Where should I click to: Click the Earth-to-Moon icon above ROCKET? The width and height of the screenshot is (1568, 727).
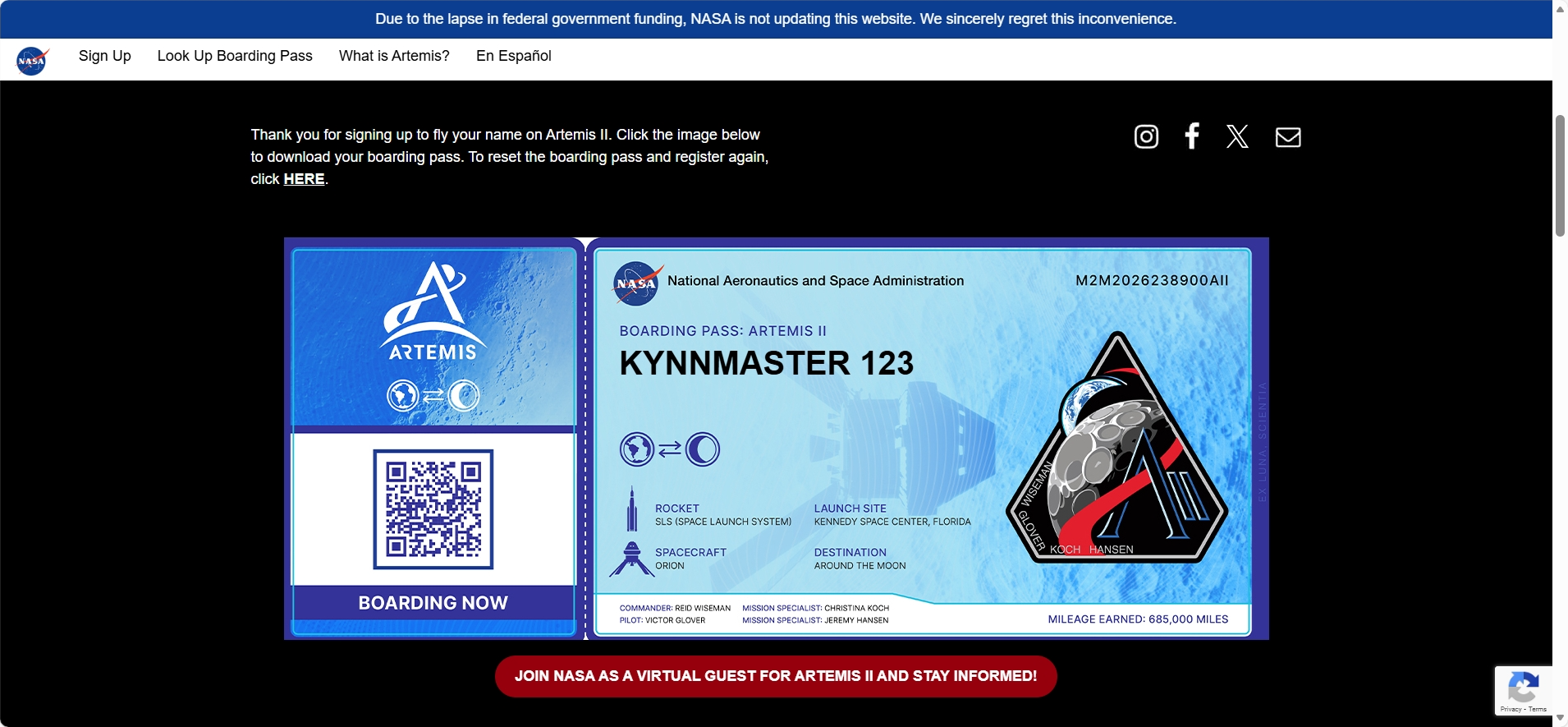(670, 449)
